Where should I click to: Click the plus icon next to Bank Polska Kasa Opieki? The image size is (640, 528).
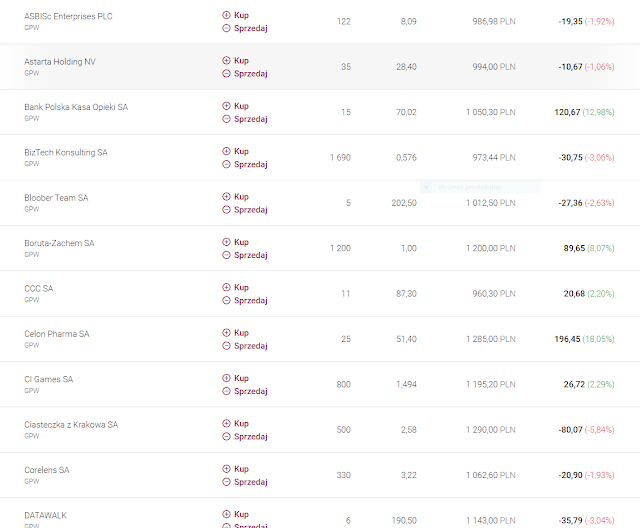(x=227, y=106)
